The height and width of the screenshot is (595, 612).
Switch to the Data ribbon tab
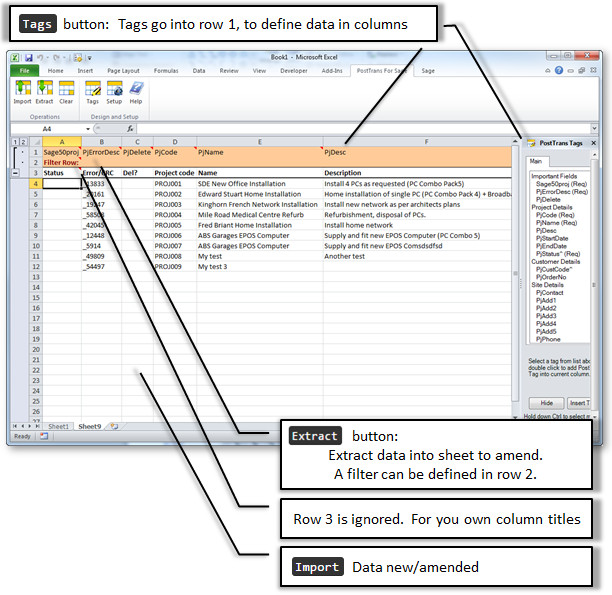[199, 71]
